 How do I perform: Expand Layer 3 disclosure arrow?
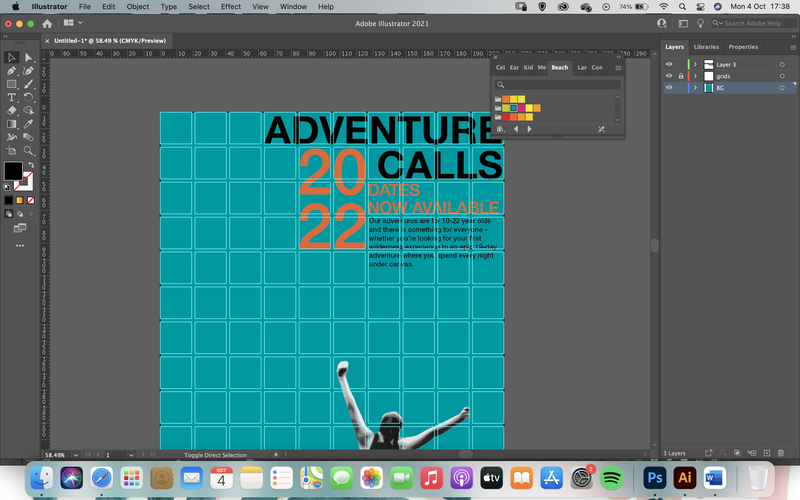click(695, 64)
